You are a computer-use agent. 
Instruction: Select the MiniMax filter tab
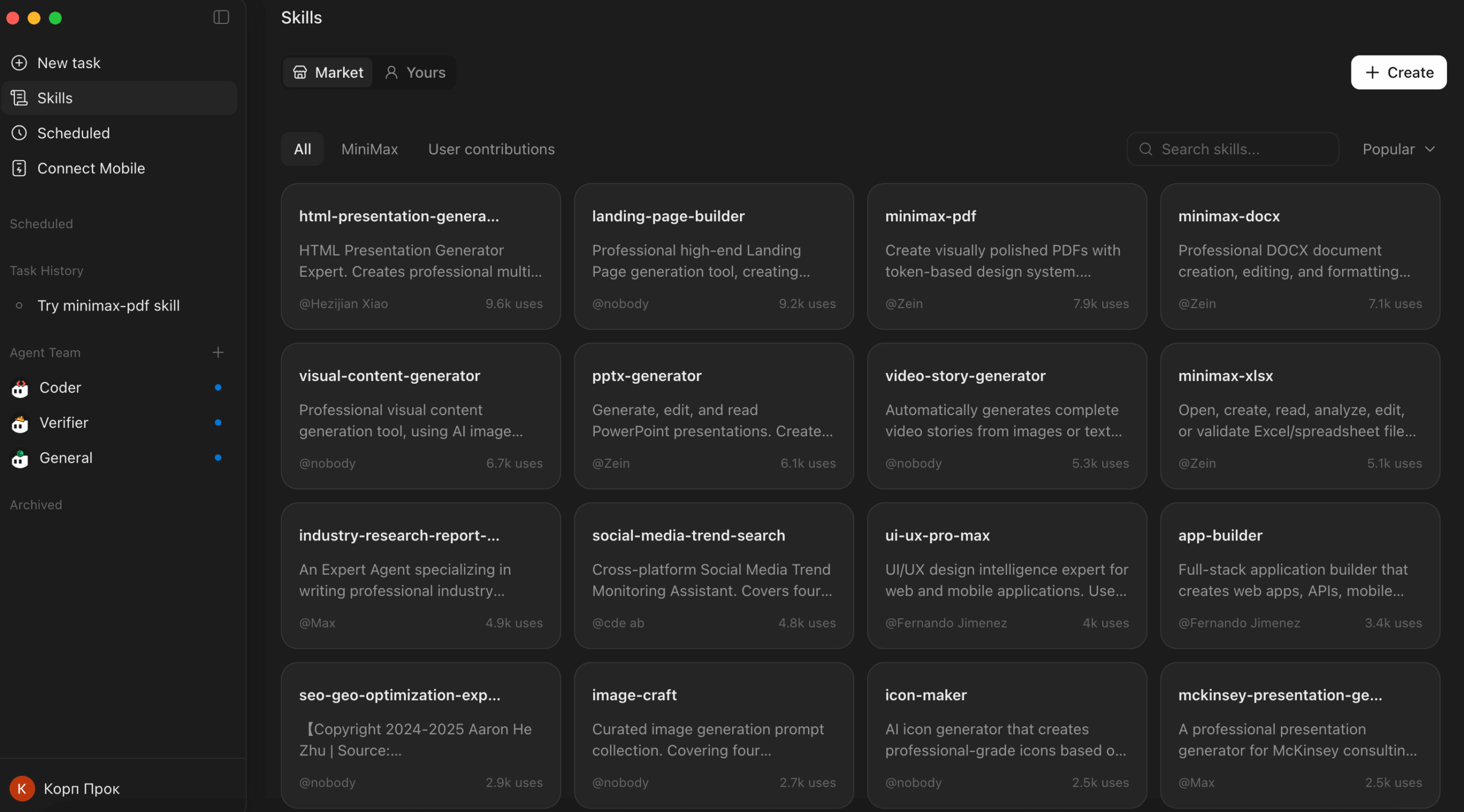coord(369,149)
